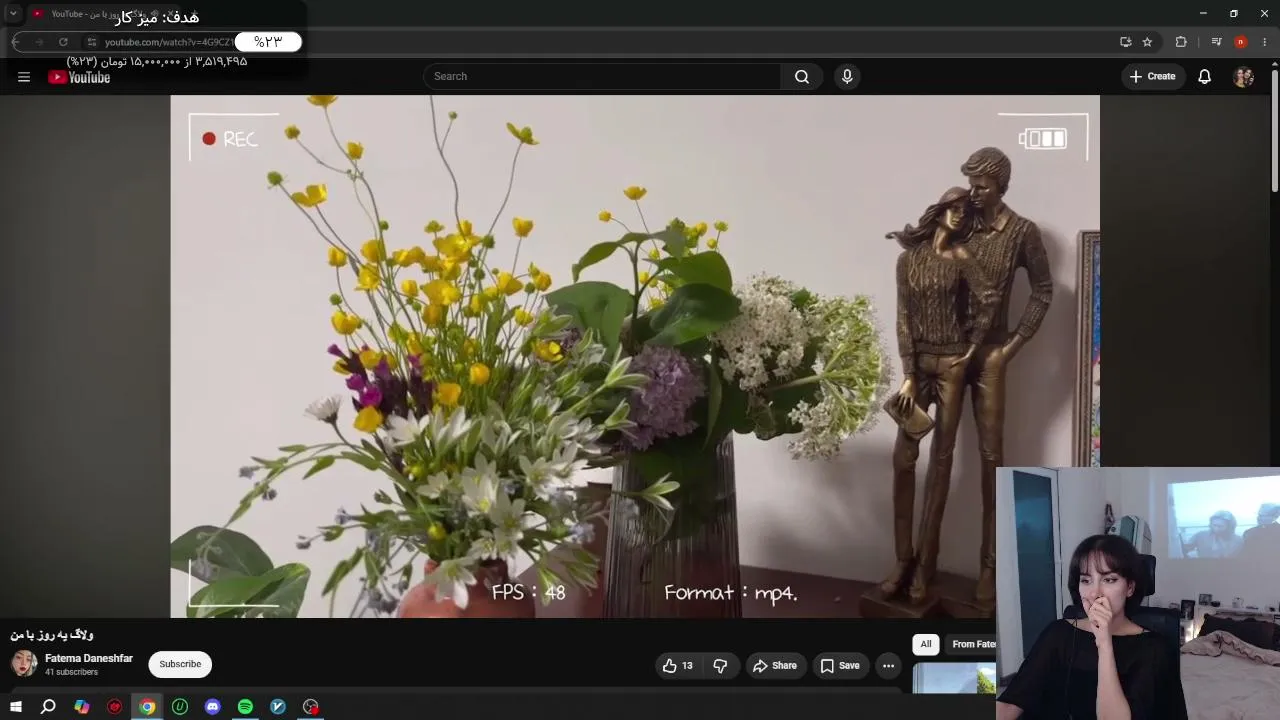Image resolution: width=1280 pixels, height=720 pixels.
Task: Open the Chrome taskbar icon
Action: 147,707
